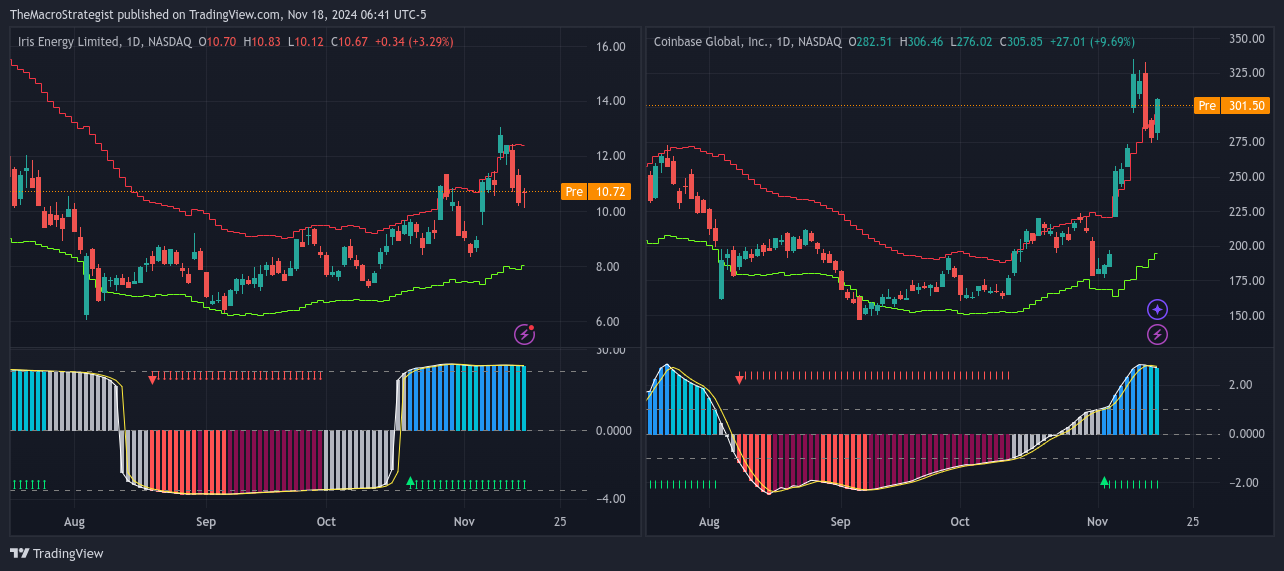
Task: Click Nov date on Iris Energy time axis
Action: [x=463, y=522]
